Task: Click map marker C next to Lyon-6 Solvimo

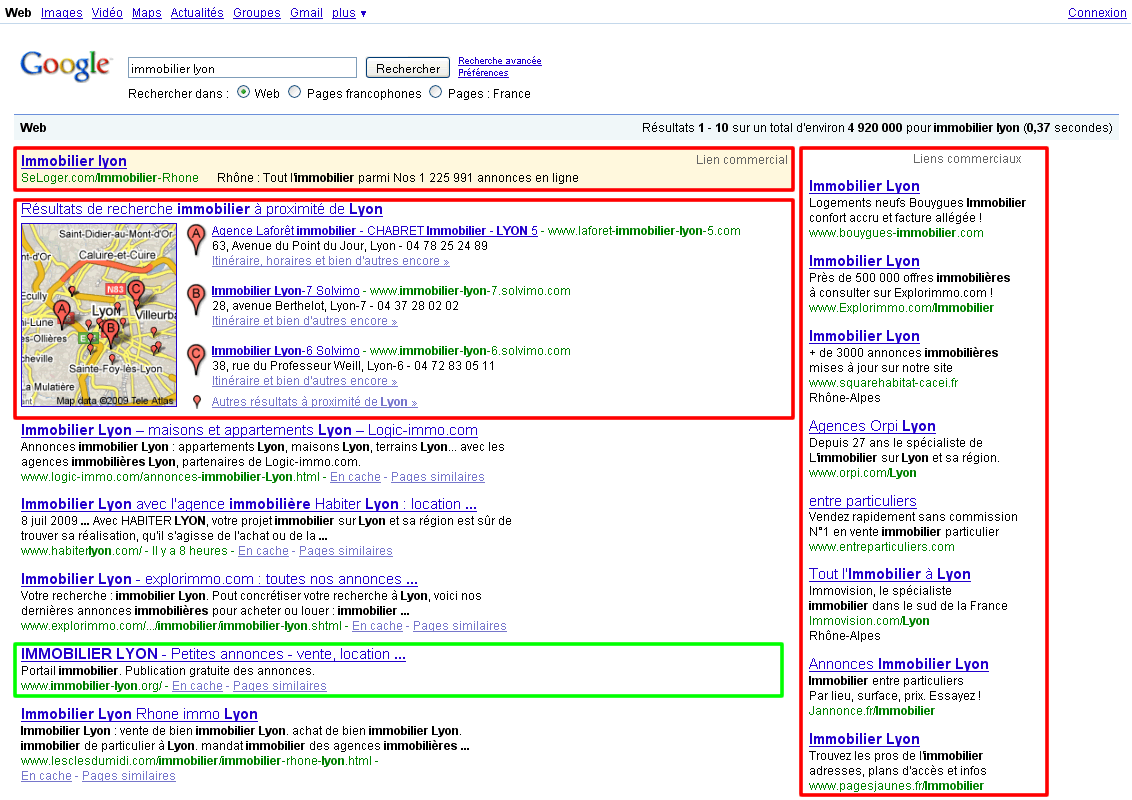Action: click(196, 360)
